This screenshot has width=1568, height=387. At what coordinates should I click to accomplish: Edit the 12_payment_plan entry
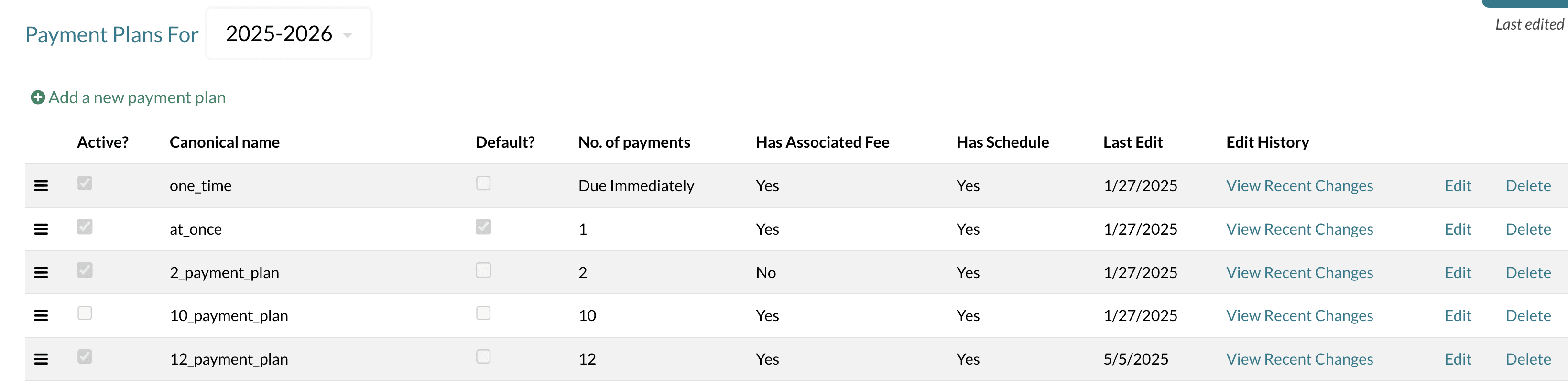coord(1458,359)
